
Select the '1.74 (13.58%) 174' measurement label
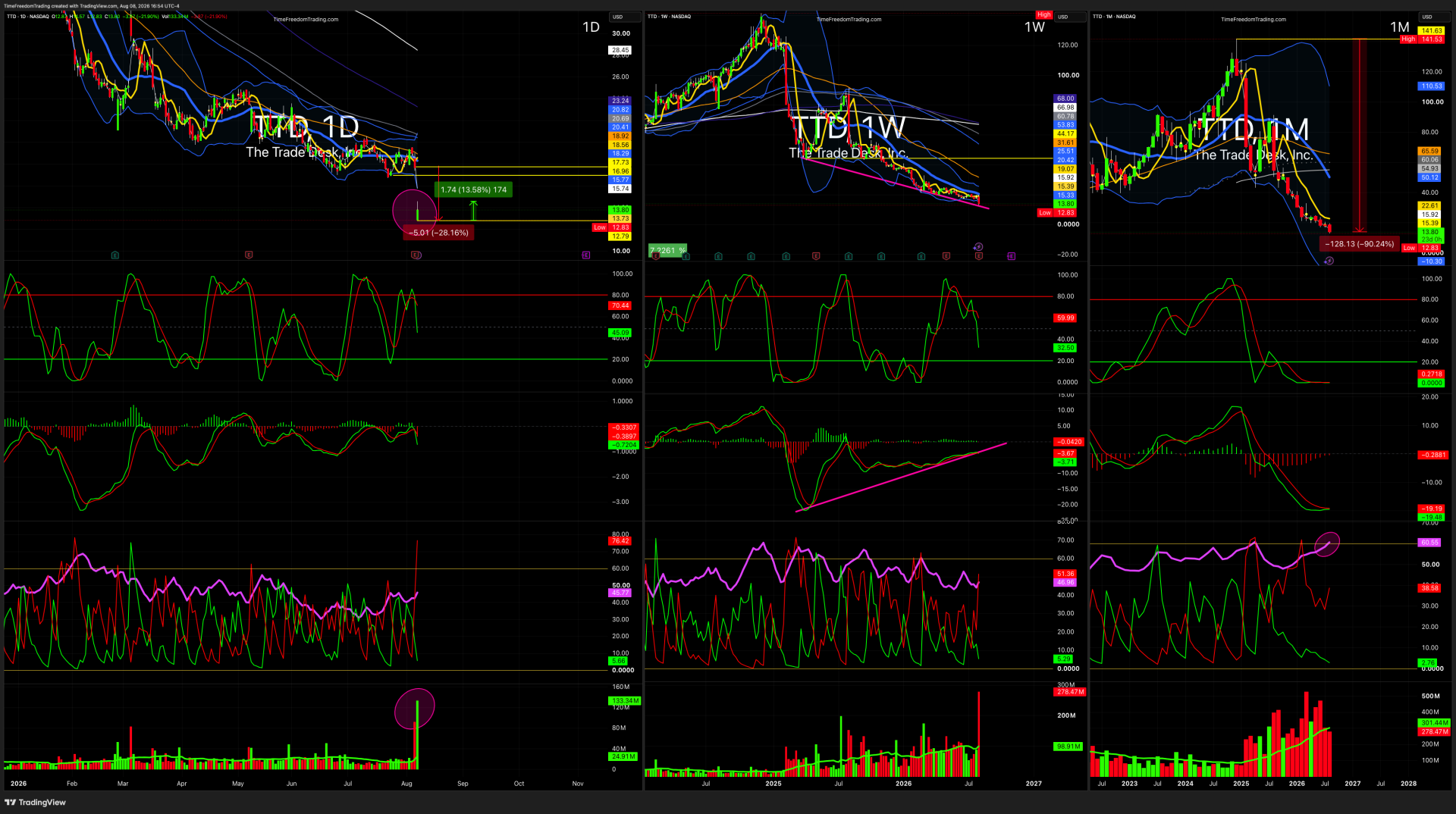(473, 189)
